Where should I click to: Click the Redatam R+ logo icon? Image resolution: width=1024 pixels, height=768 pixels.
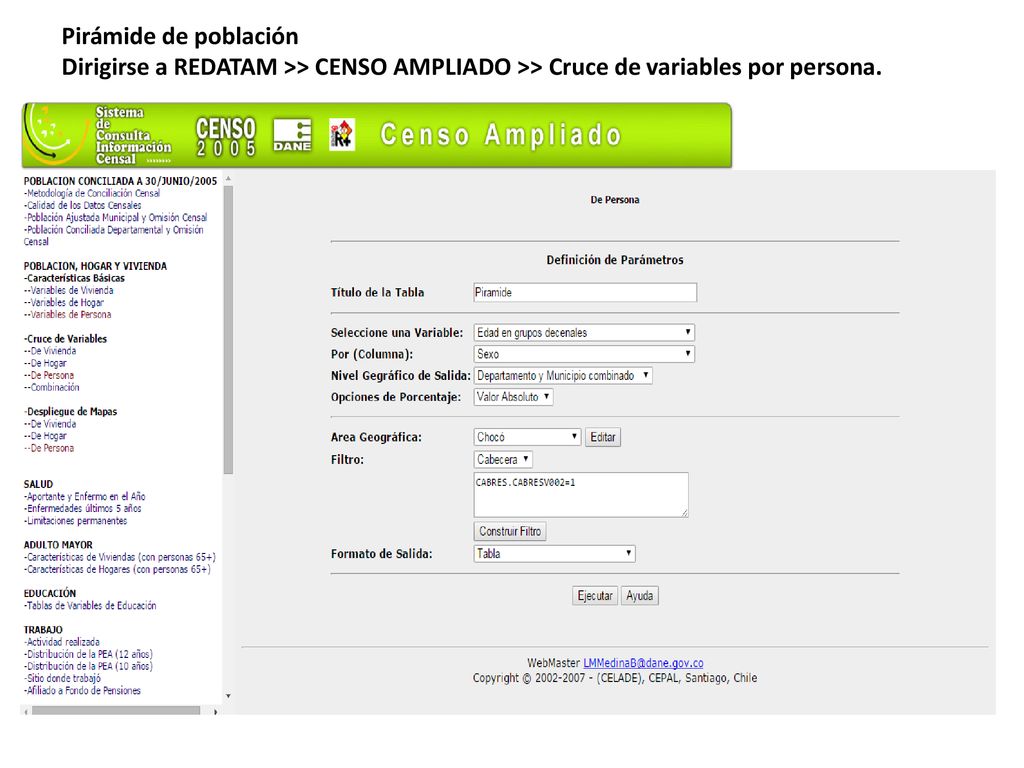[342, 135]
